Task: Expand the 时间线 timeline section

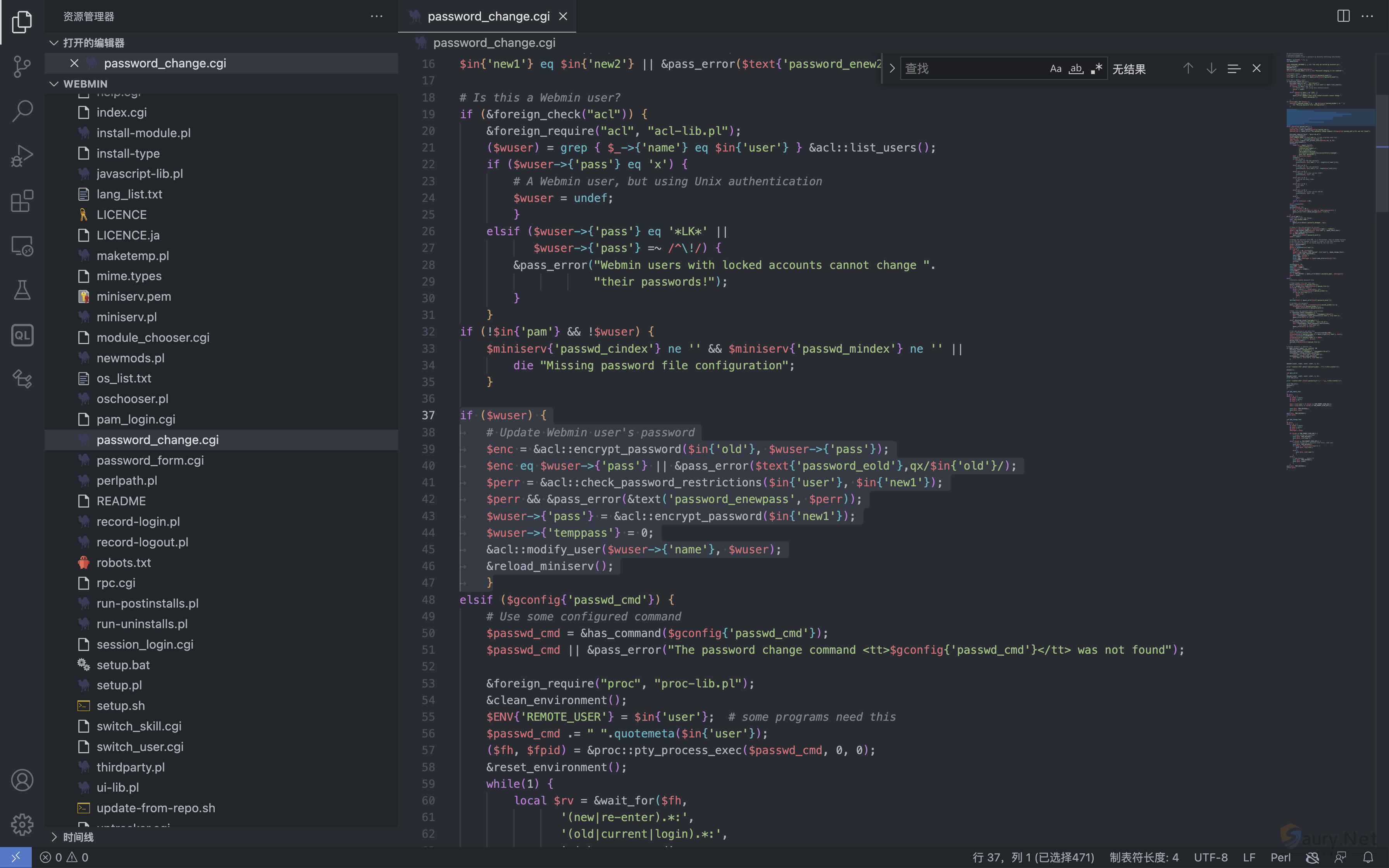Action: point(54,837)
